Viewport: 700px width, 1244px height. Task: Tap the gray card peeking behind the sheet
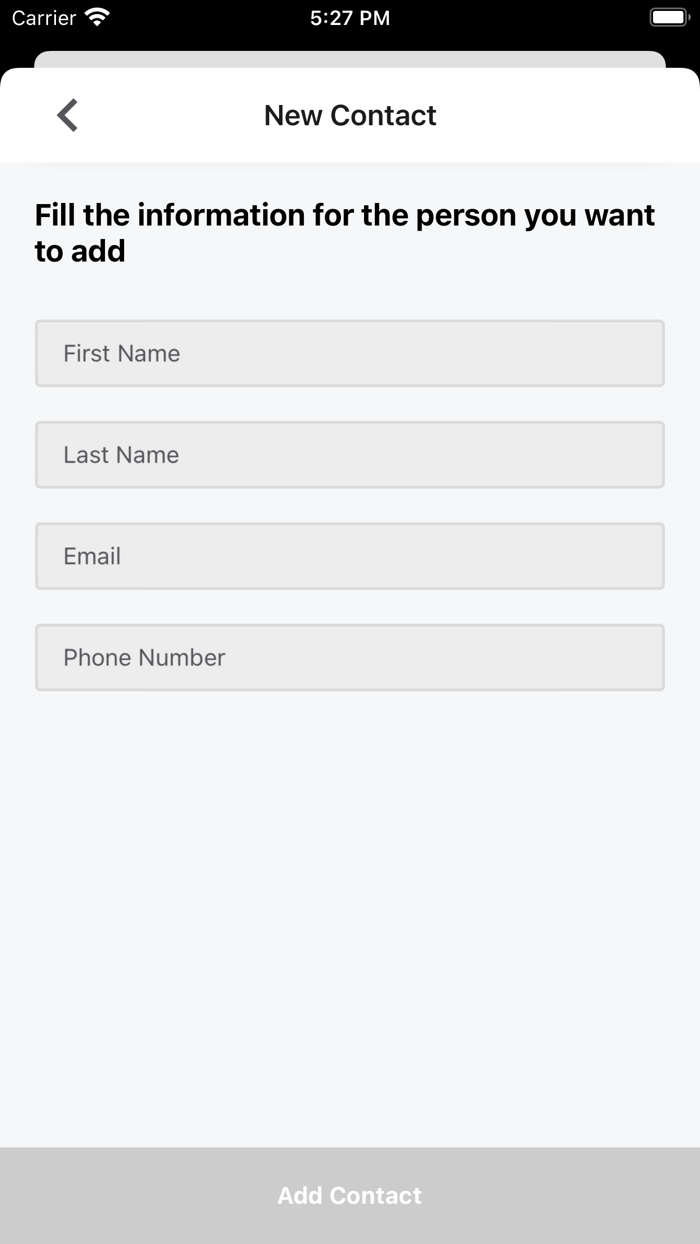(x=350, y=59)
